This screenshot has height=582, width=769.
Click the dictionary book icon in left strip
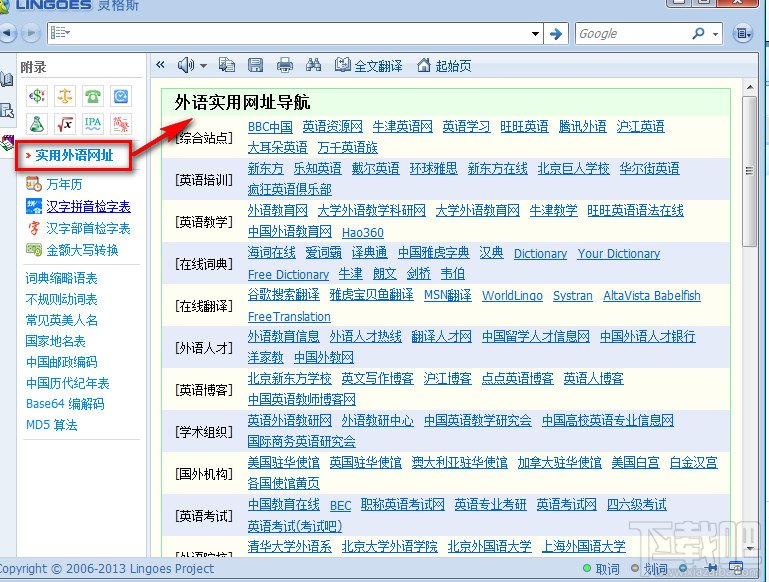pyautogui.click(x=7, y=79)
